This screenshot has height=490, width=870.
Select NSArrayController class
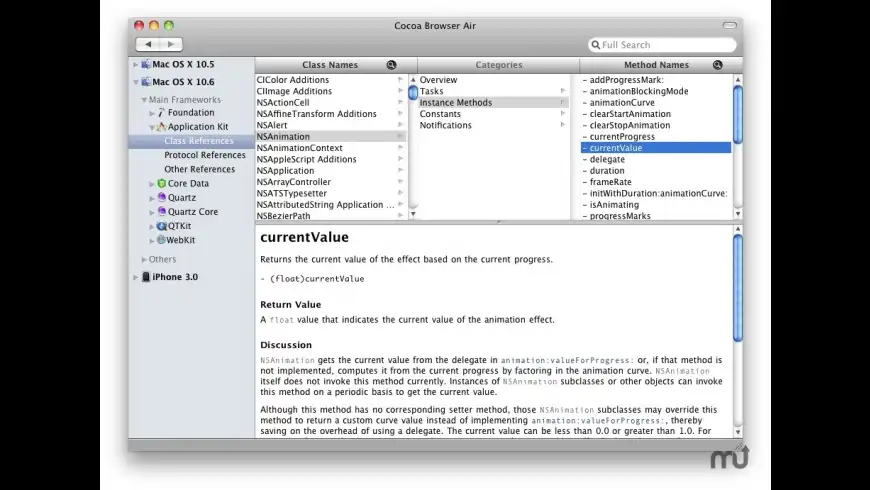point(294,182)
